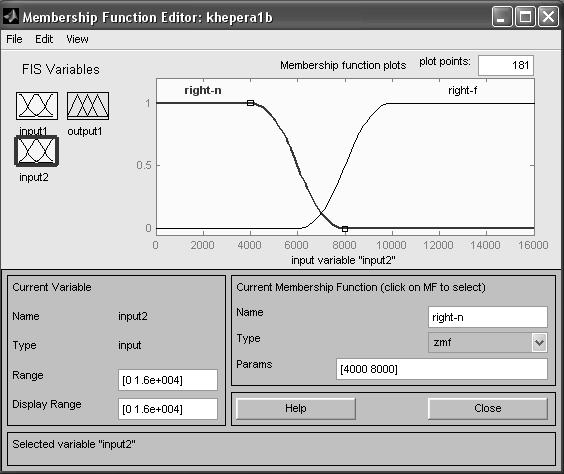Edit the membership function Name field

[488, 317]
